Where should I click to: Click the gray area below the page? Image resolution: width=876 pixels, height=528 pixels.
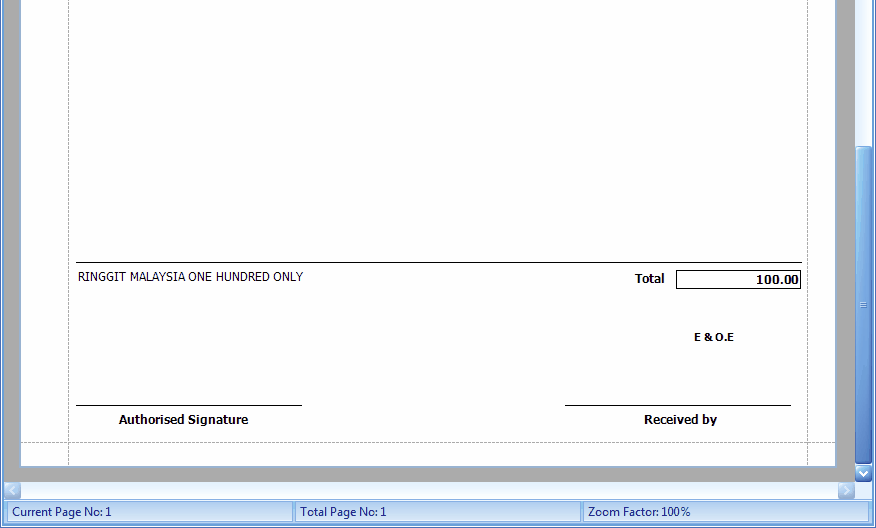click(x=428, y=474)
